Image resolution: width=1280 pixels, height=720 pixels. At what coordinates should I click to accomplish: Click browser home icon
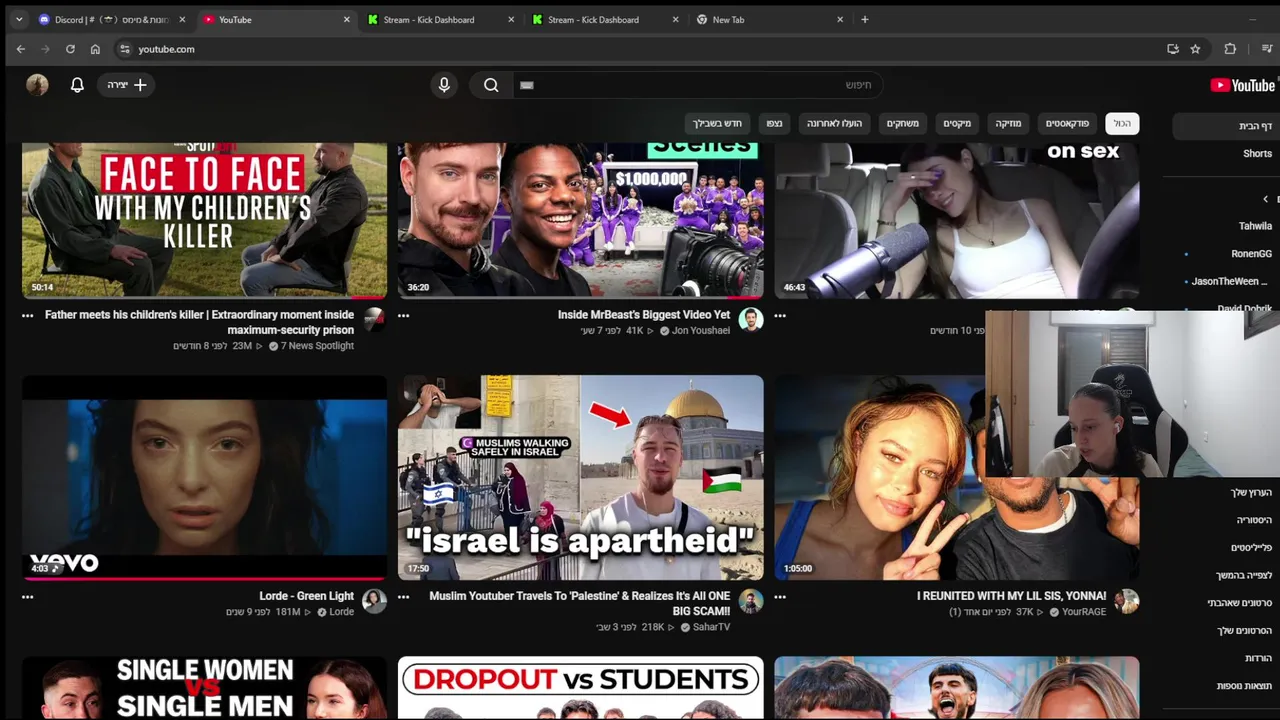(x=95, y=49)
